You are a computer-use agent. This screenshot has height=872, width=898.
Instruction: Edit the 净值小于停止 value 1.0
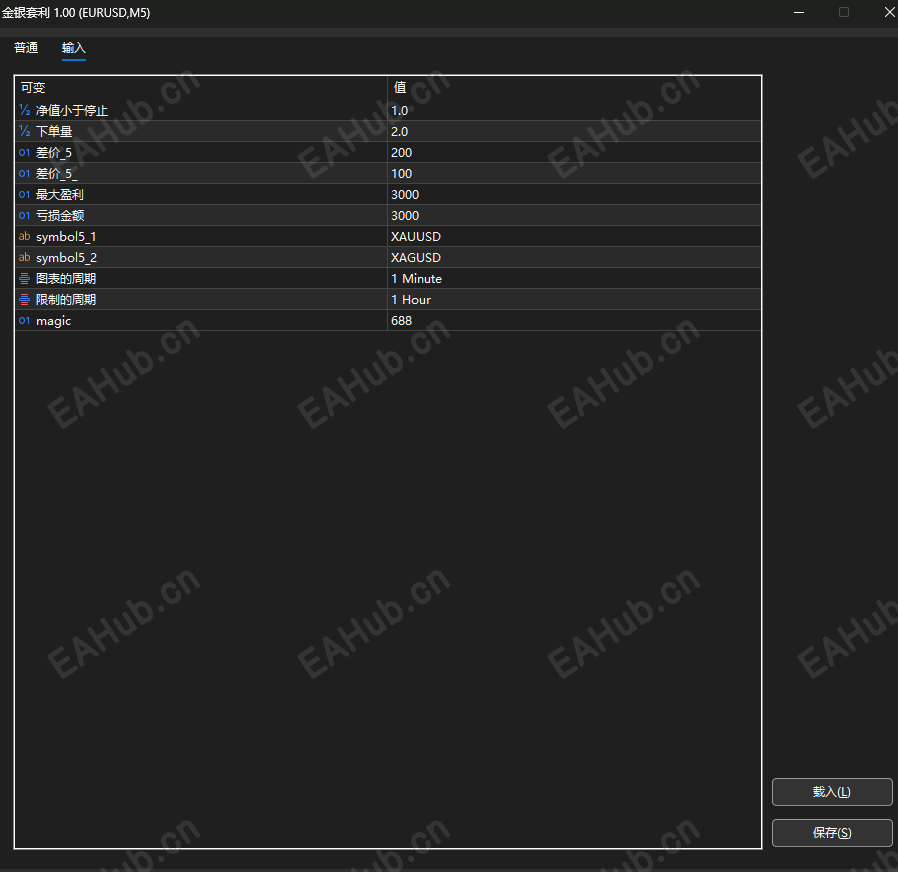[x=574, y=110]
